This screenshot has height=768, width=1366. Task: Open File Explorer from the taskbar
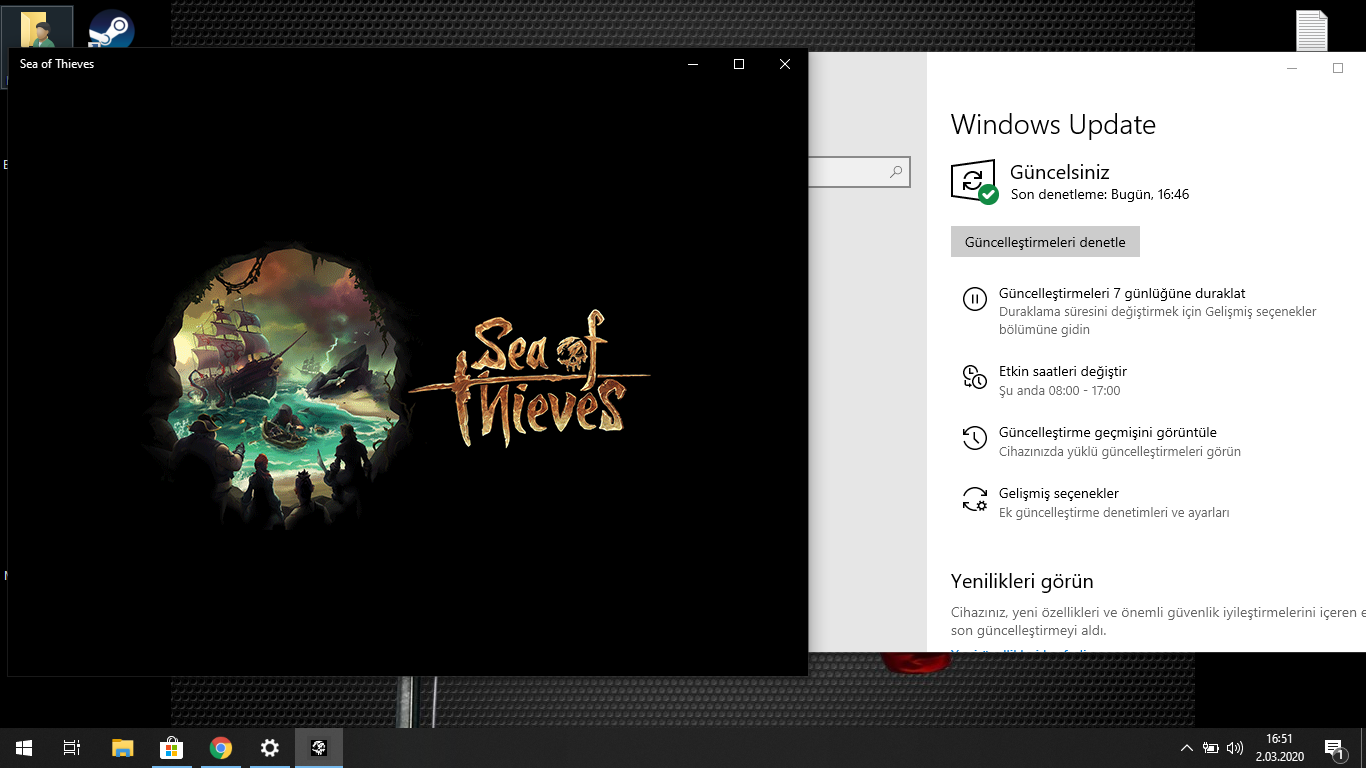(122, 747)
